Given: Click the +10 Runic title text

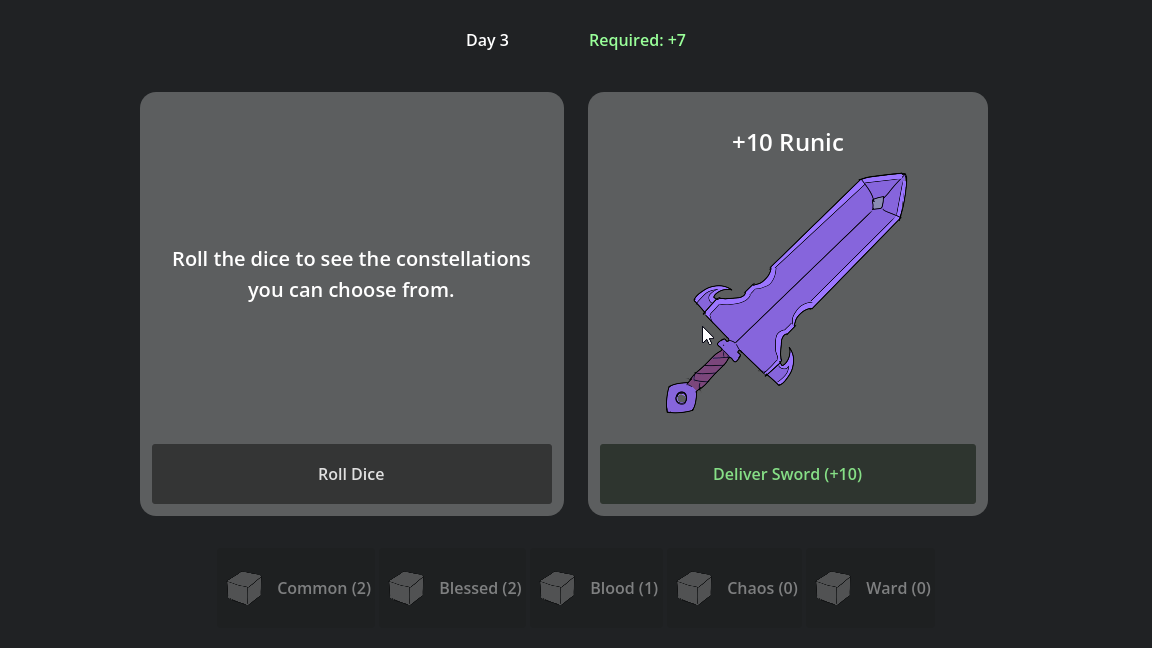Looking at the screenshot, I should point(788,143).
